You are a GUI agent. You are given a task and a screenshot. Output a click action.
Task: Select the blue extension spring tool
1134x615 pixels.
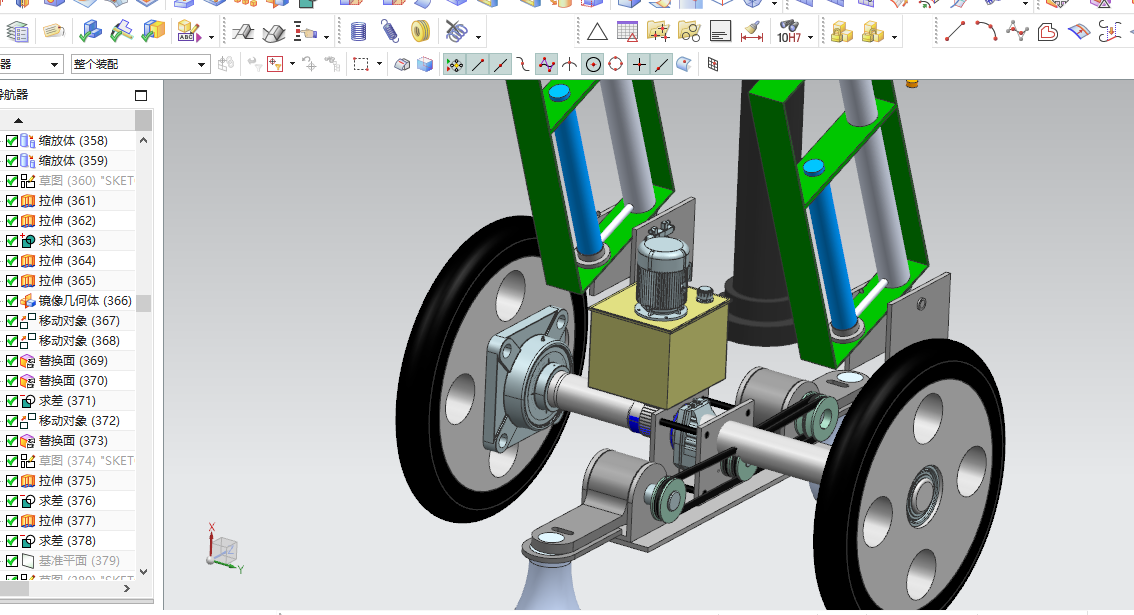point(390,31)
